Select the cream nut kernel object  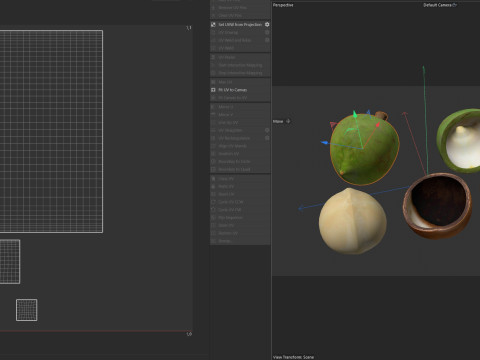pos(353,221)
